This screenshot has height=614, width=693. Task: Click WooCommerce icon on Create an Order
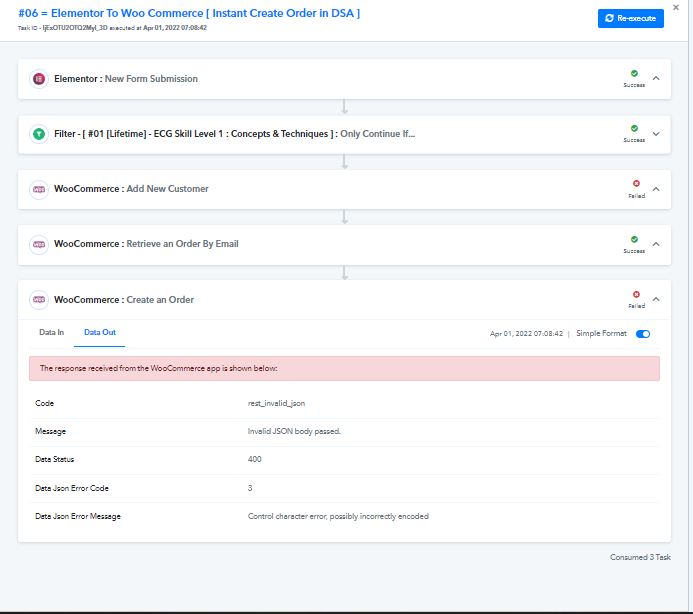tap(39, 300)
